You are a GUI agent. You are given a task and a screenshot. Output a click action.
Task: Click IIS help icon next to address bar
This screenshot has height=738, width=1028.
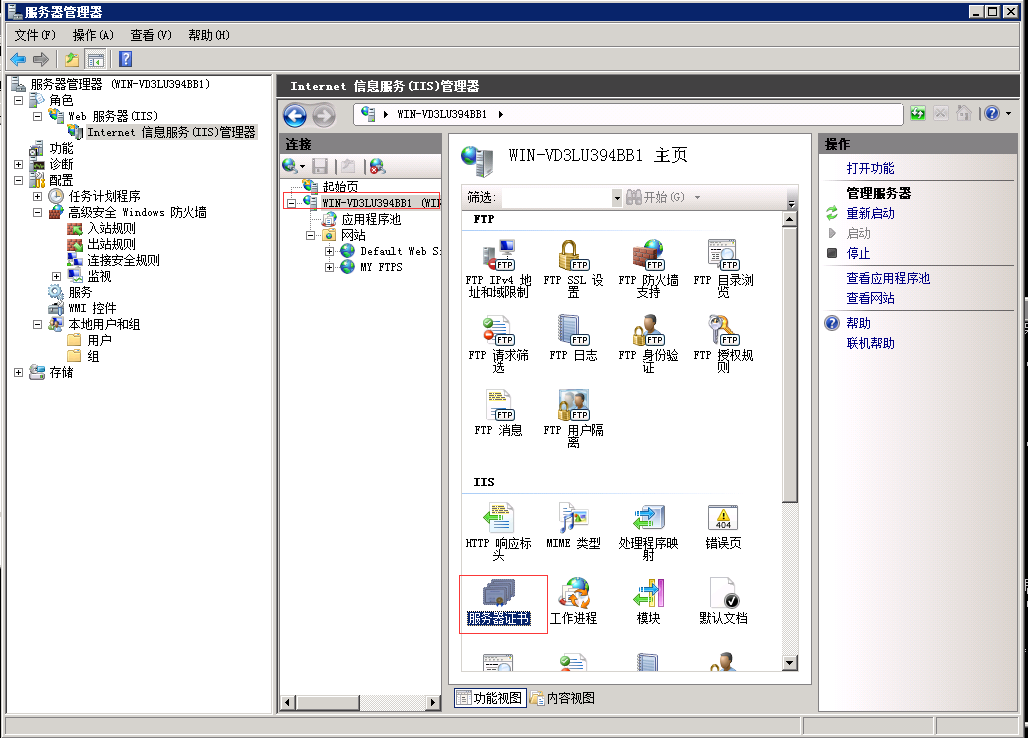coord(992,113)
